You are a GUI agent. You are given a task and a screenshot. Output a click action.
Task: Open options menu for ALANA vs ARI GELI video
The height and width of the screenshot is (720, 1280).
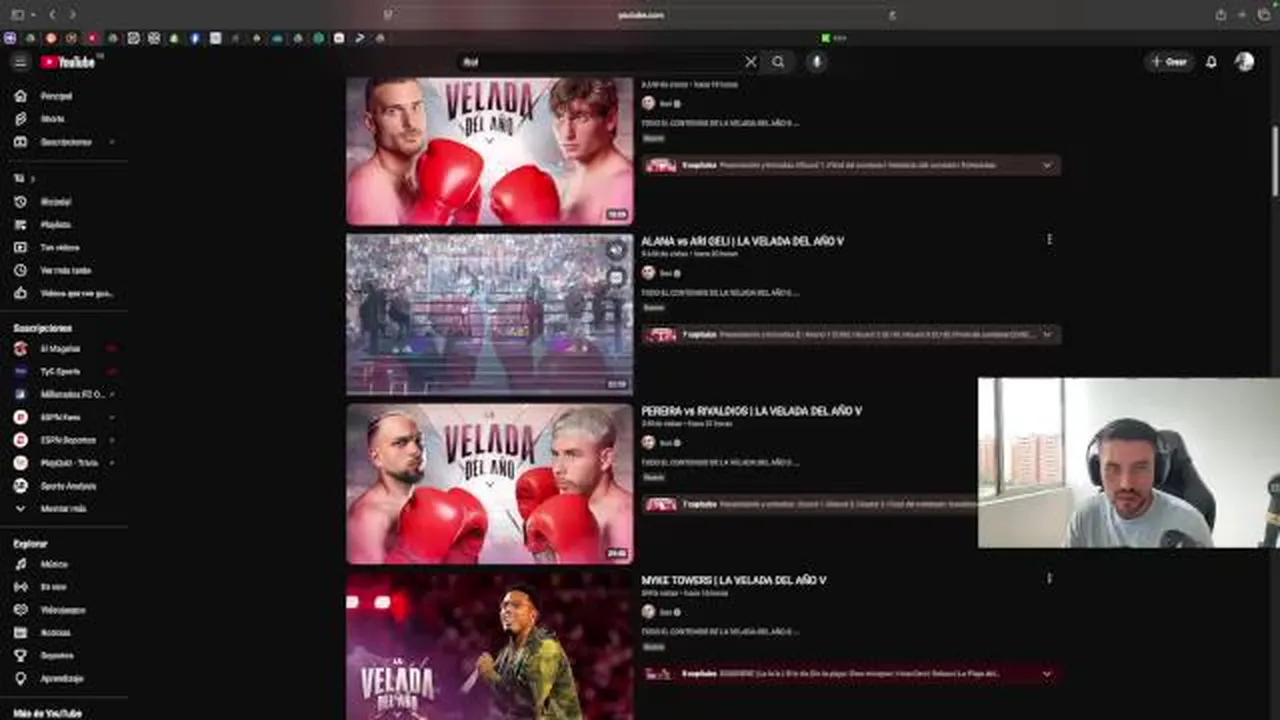[x=1049, y=240]
